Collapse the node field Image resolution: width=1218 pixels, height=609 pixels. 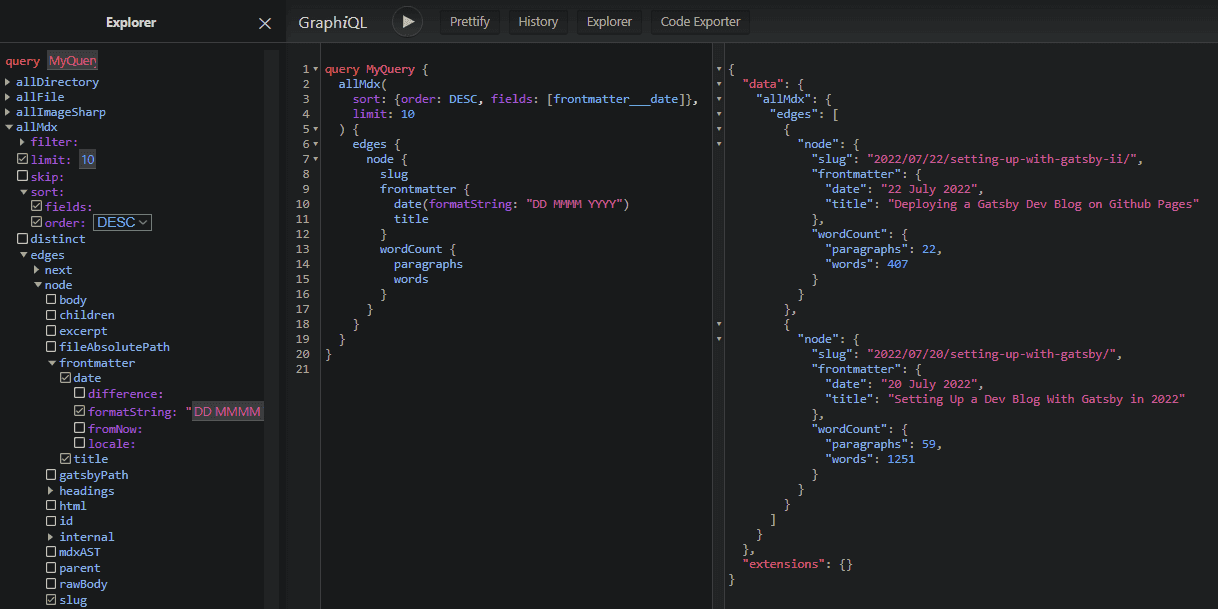pos(37,285)
